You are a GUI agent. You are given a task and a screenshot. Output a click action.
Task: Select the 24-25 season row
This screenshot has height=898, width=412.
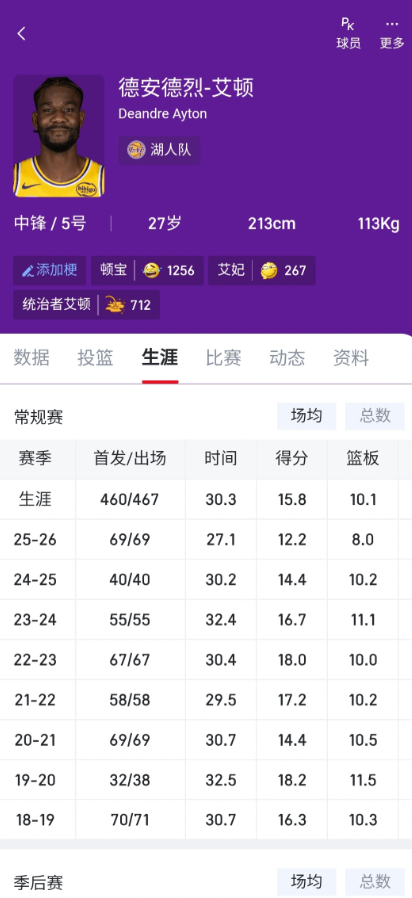tap(206, 580)
